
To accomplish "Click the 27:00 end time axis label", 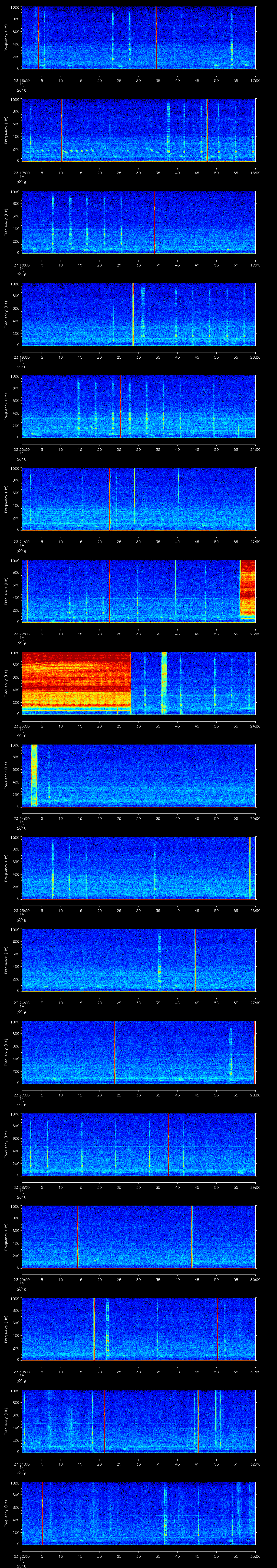I will (x=255, y=1003).
